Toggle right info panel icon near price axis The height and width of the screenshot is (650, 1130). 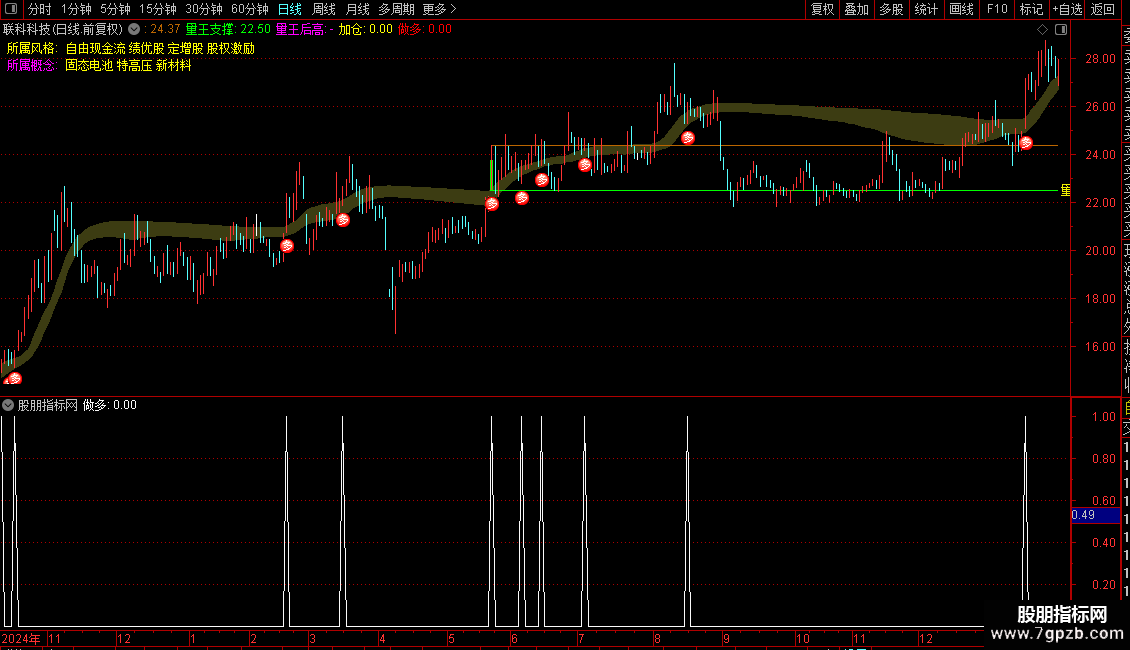point(1061,29)
